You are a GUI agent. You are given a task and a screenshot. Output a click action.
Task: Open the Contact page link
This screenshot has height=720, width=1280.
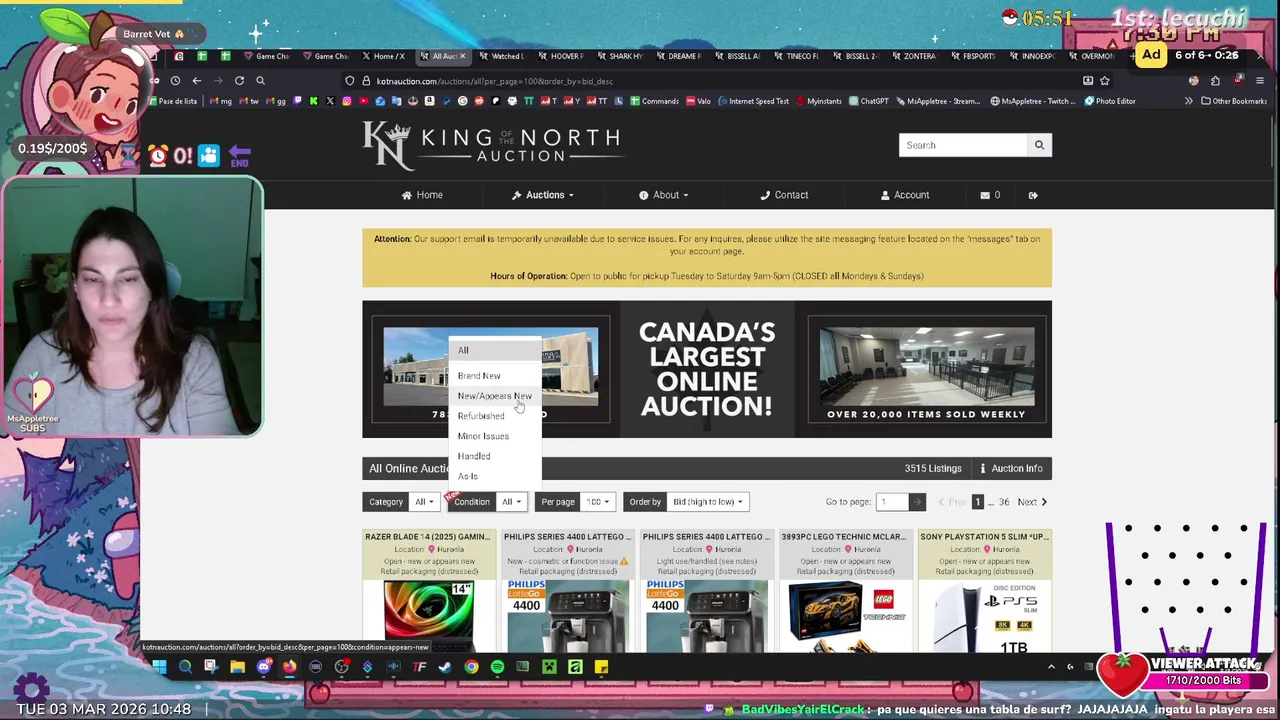pyautogui.click(x=784, y=195)
